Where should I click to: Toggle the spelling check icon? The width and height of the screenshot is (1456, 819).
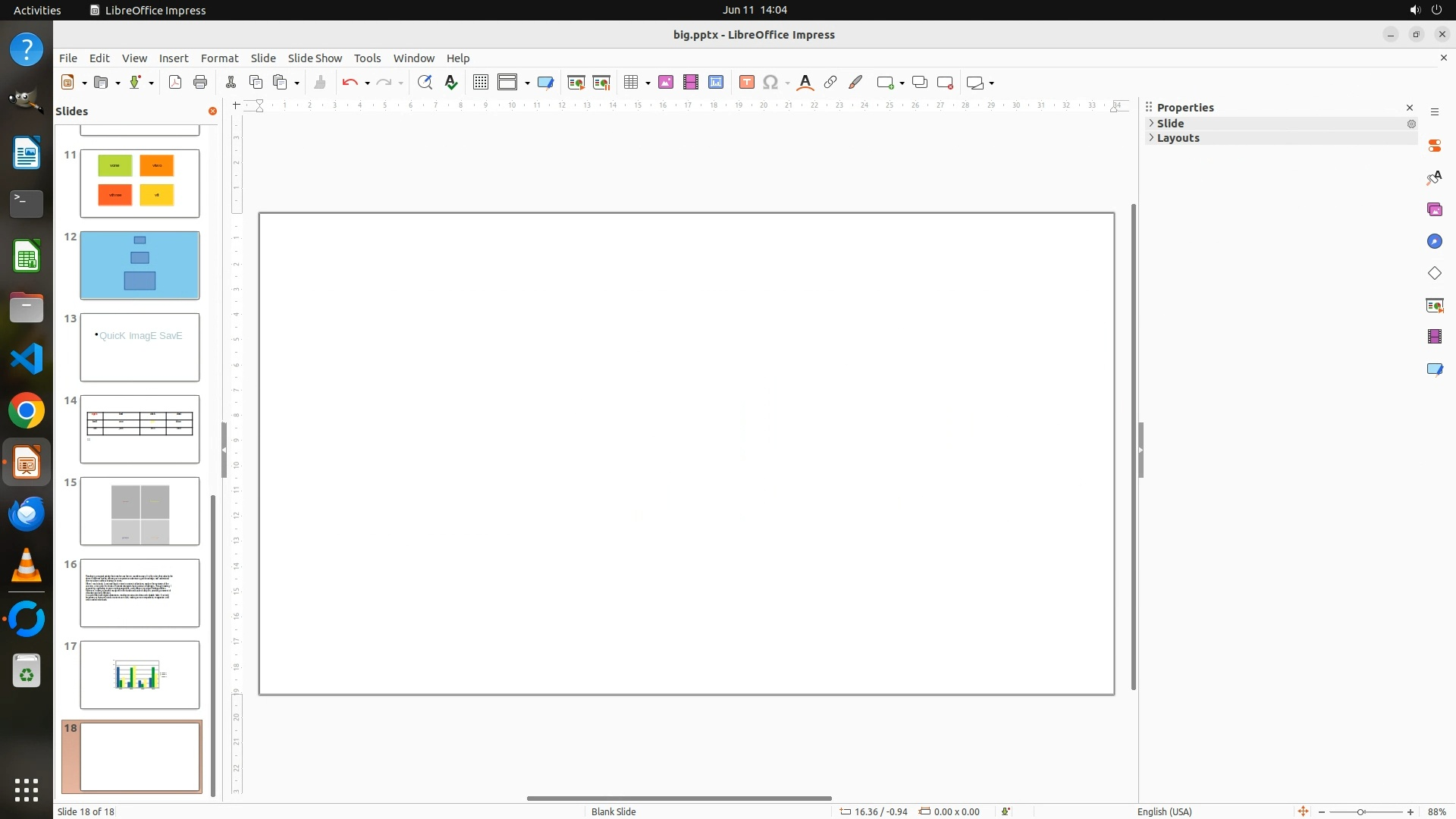pyautogui.click(x=451, y=83)
